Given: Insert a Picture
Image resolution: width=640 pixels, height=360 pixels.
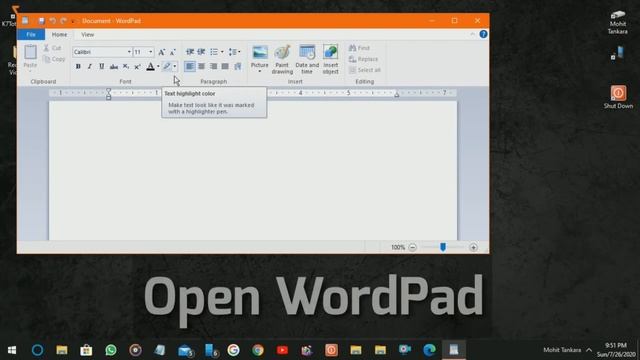Looking at the screenshot, I should click(x=260, y=56).
